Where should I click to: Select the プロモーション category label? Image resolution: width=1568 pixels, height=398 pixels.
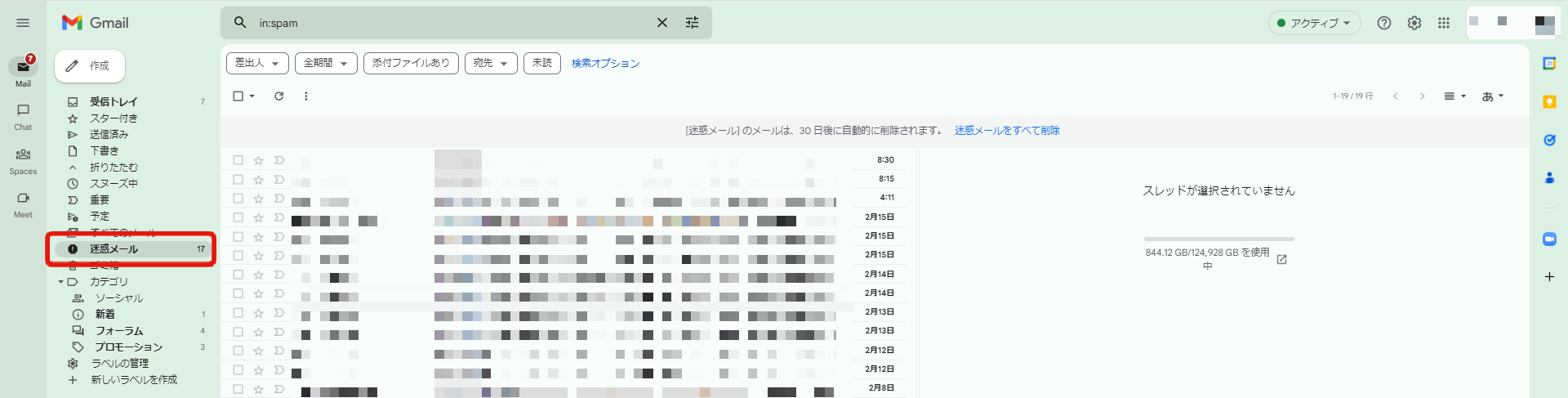(129, 347)
